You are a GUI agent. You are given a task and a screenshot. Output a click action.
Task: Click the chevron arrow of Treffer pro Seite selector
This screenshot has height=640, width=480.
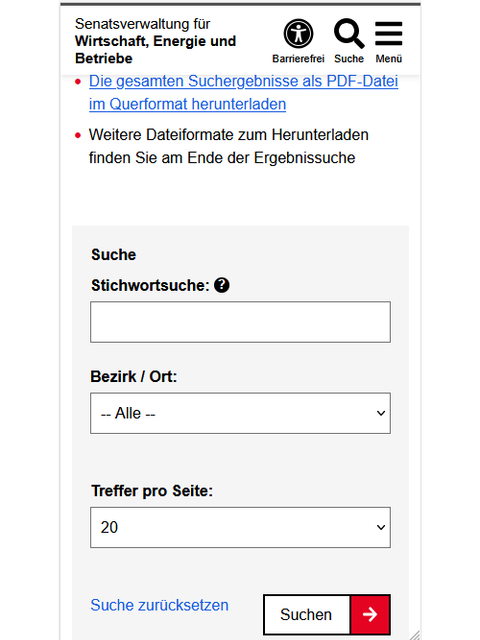[381, 527]
